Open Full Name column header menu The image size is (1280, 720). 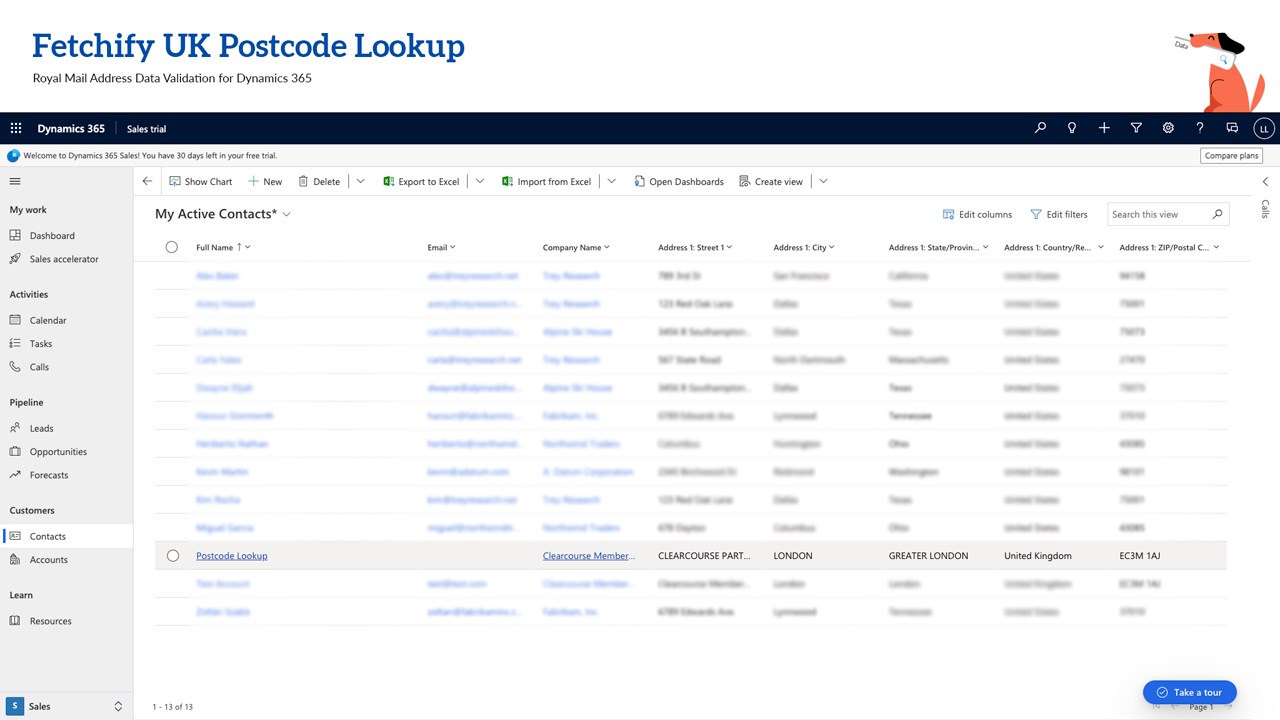click(223, 247)
